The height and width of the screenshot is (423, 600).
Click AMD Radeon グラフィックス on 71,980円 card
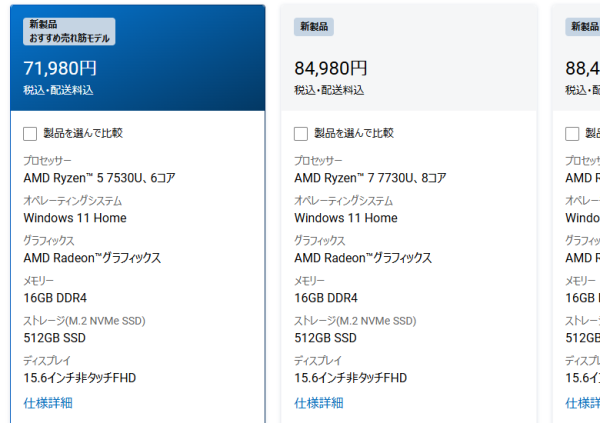point(92,258)
